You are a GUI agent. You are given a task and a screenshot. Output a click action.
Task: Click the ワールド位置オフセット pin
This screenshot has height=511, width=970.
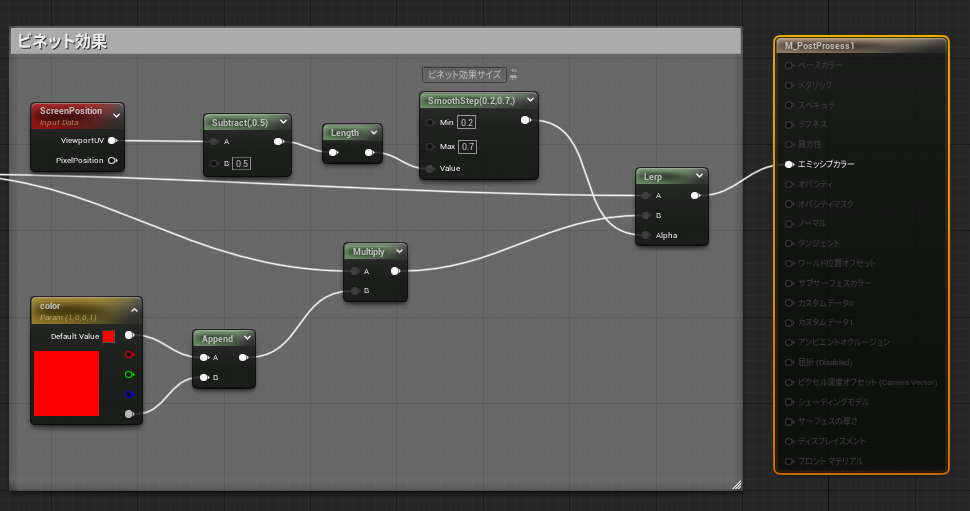pyautogui.click(x=789, y=263)
